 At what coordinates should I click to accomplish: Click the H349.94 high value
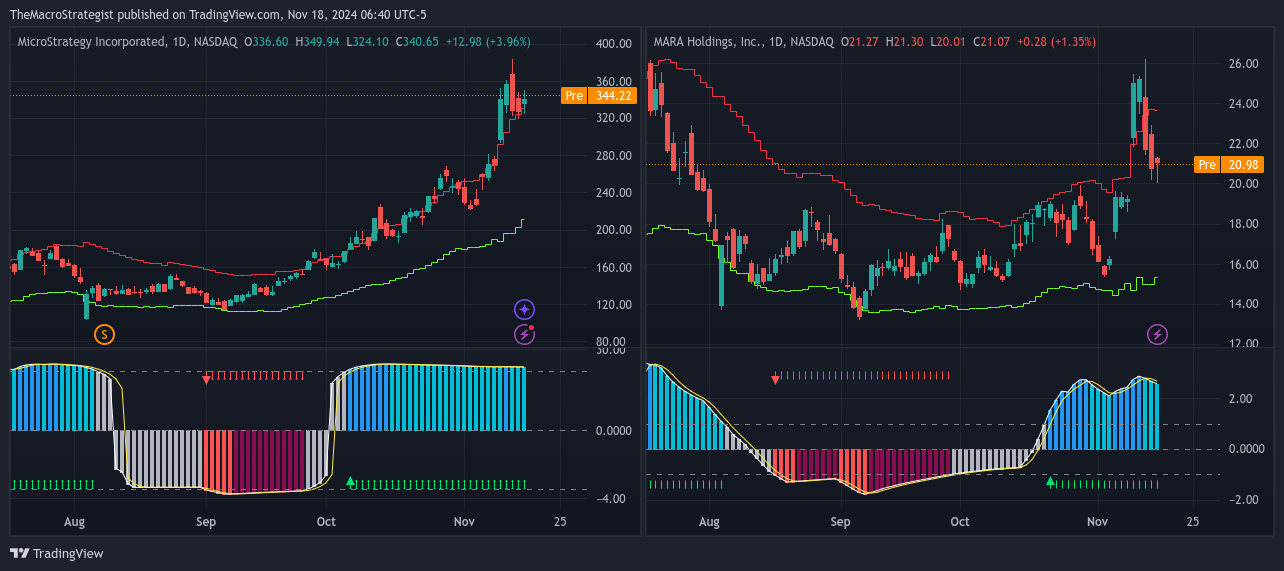point(318,42)
